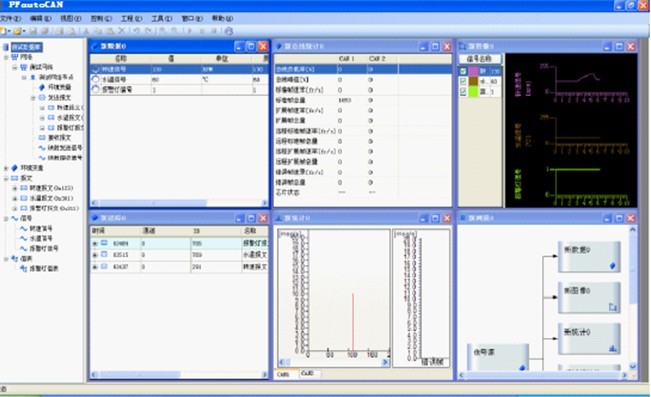Click the blue diamond environment variable tree icon
Image resolution: width=651 pixels, height=397 pixels.
(x=15, y=168)
